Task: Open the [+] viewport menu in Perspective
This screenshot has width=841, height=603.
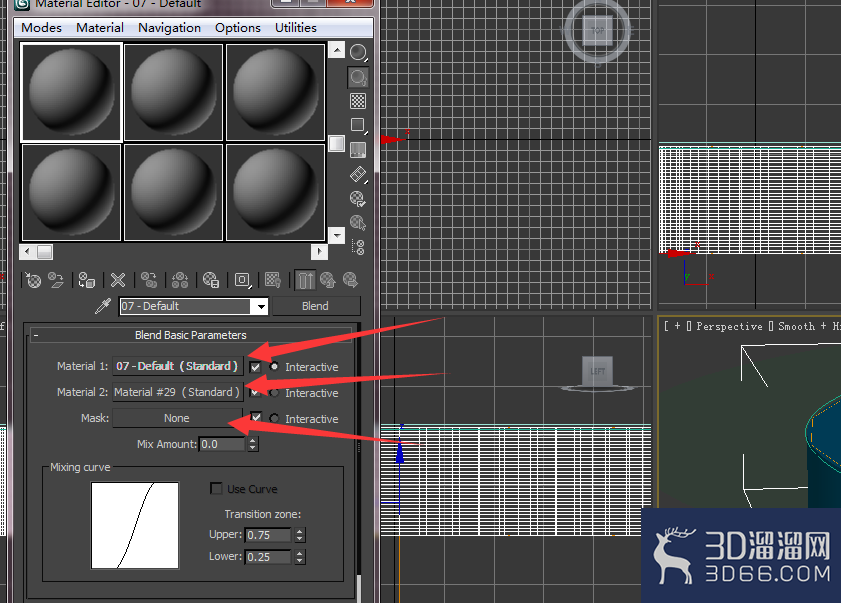Action: pos(677,326)
